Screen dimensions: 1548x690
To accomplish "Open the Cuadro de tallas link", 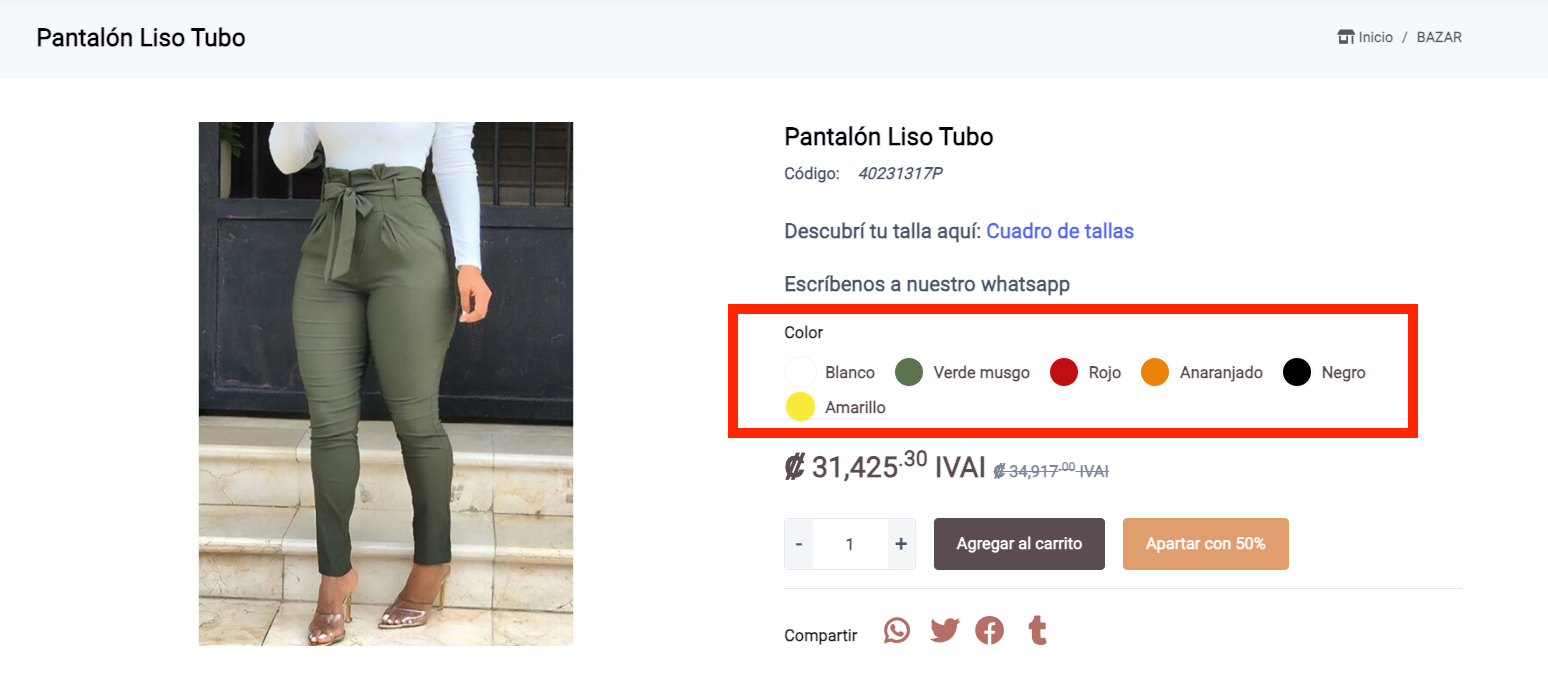I will [1060, 231].
